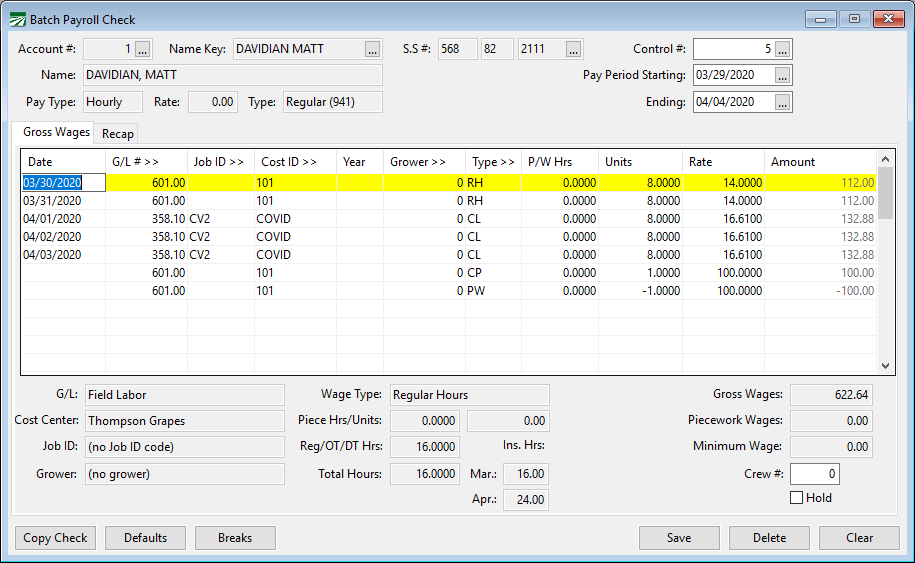Click the P/W Hrs column header
This screenshot has height=563, width=915.
pyautogui.click(x=560, y=162)
